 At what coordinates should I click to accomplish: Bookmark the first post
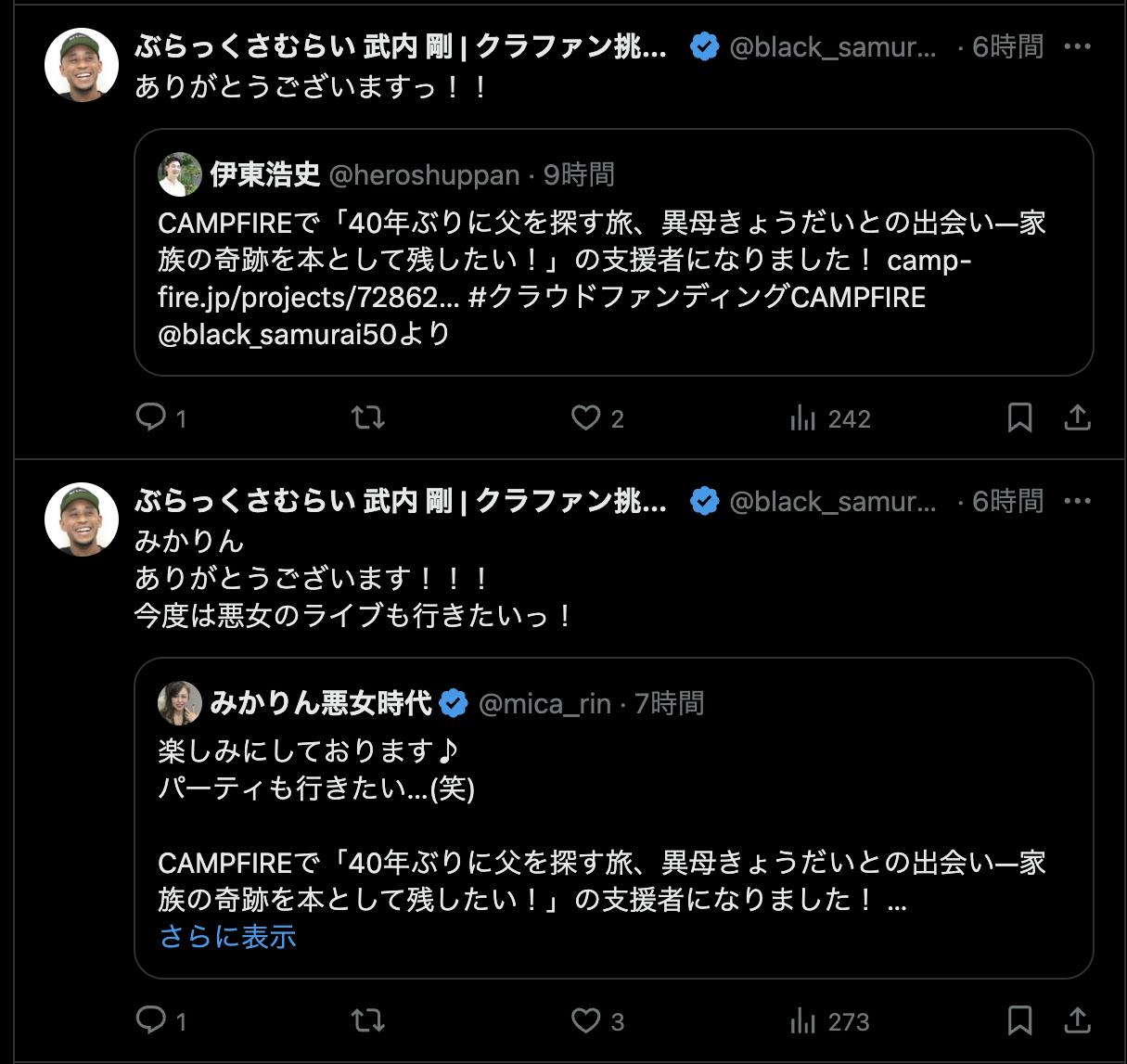pos(1019,417)
